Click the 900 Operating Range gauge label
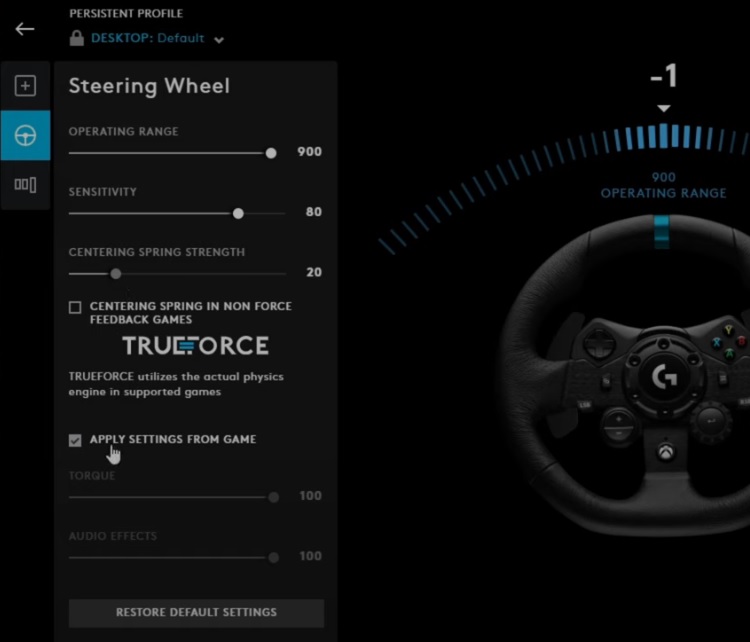 click(663, 186)
